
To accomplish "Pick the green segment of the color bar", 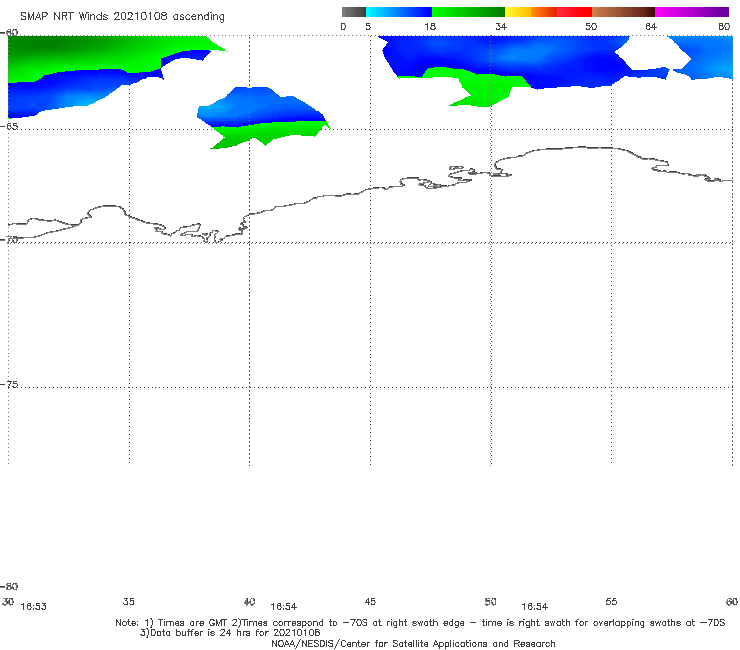I will coord(468,12).
